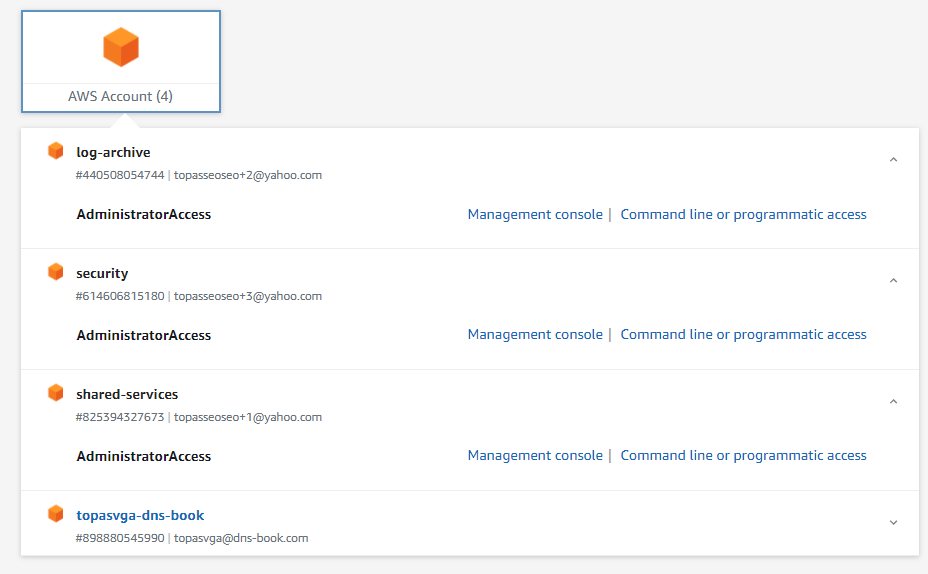The image size is (928, 574).
Task: Click the large AWS Account cube icon
Action: coord(121,47)
